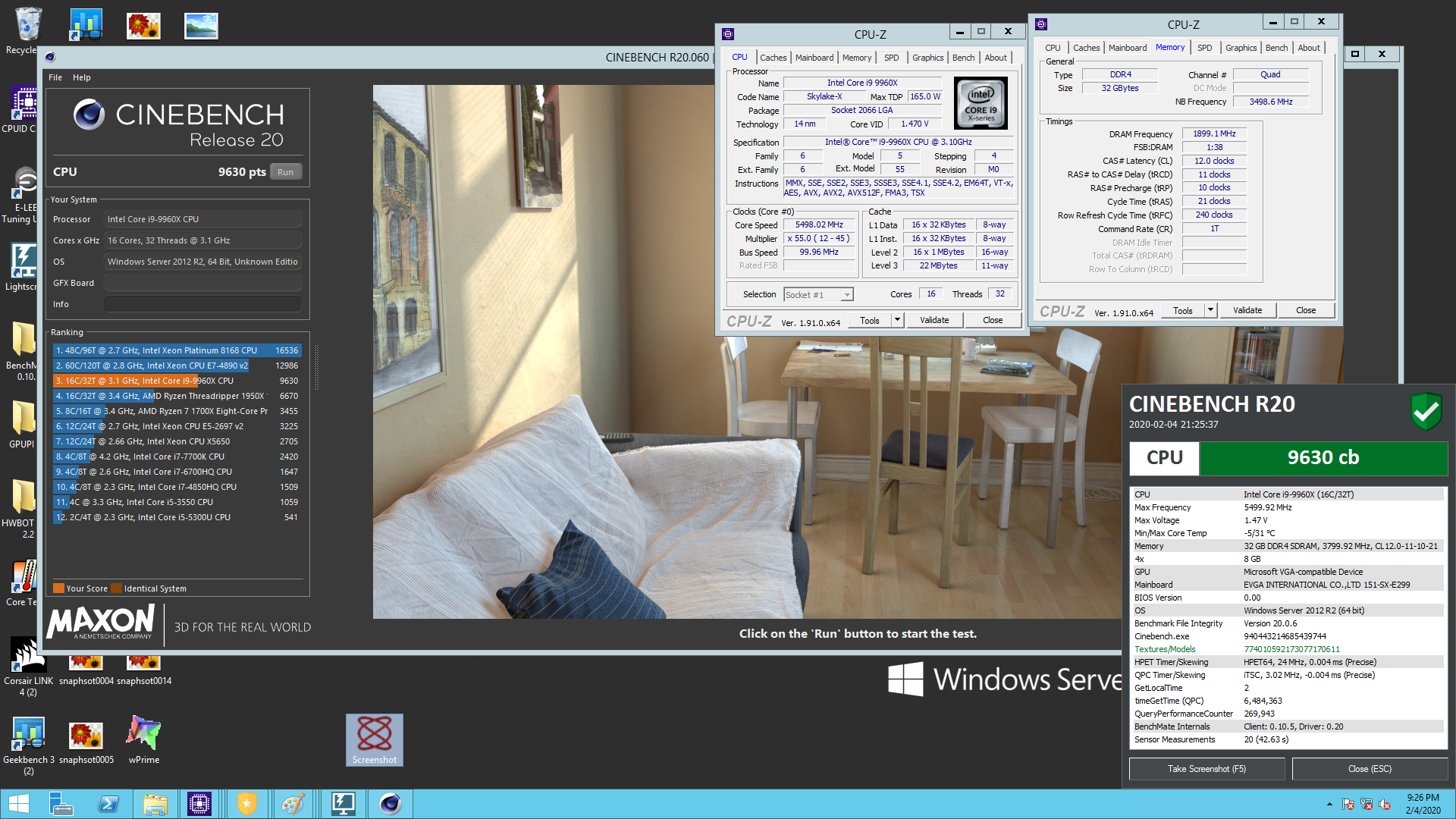
Task: Click the Close (ESC) button in BenchMate
Action: pyautogui.click(x=1370, y=769)
